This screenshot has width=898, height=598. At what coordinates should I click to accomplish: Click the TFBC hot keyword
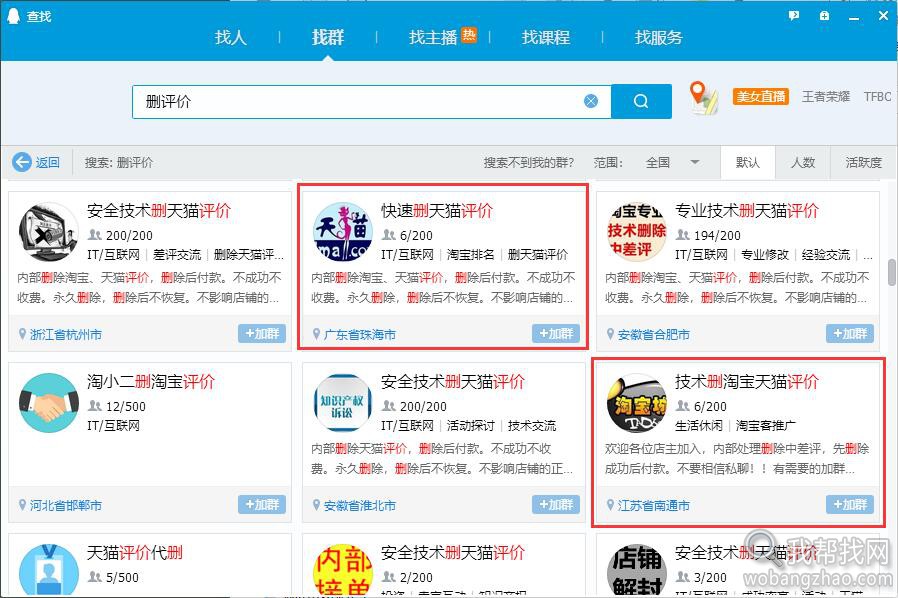(878, 97)
